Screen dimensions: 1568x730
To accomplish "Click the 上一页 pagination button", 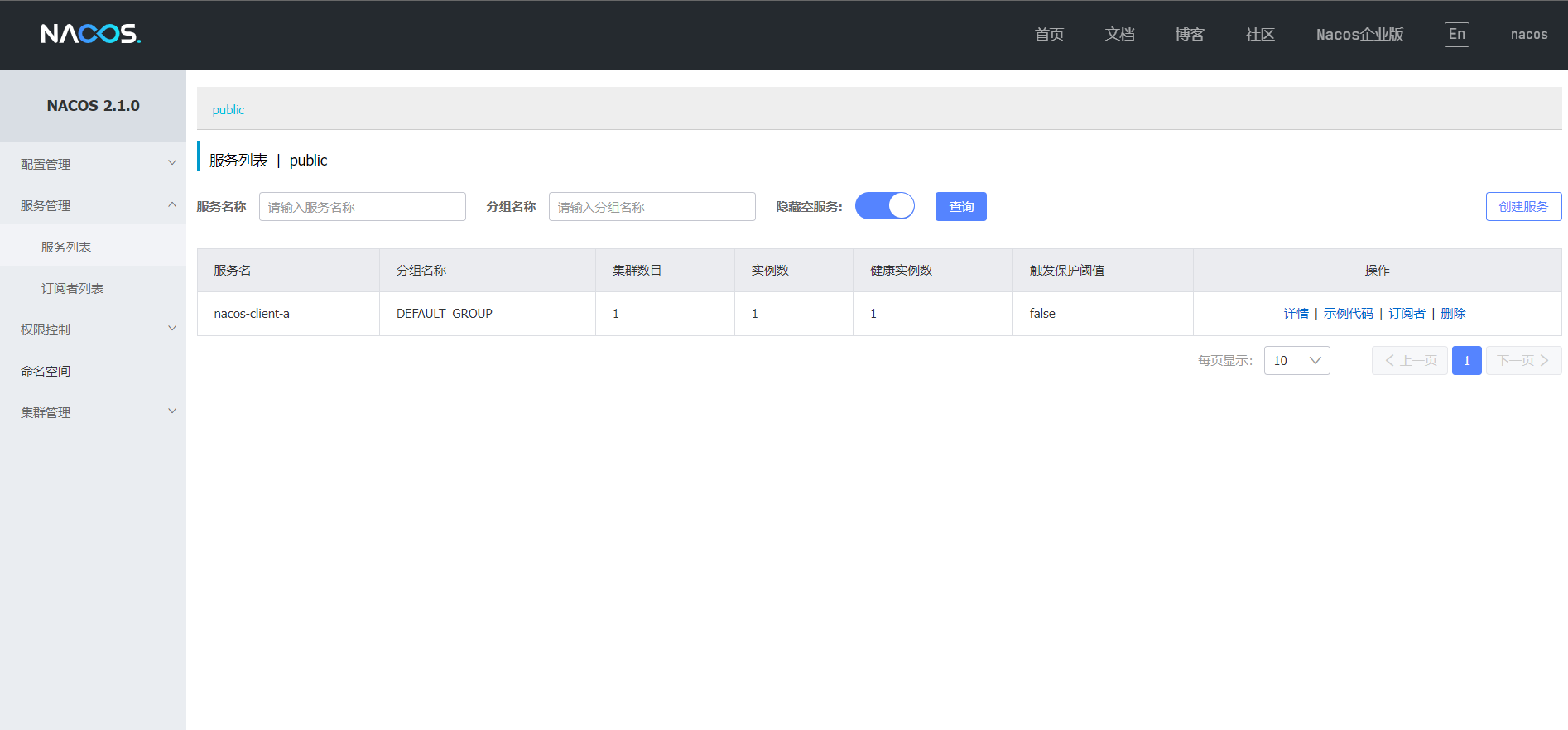I will tap(1410, 361).
